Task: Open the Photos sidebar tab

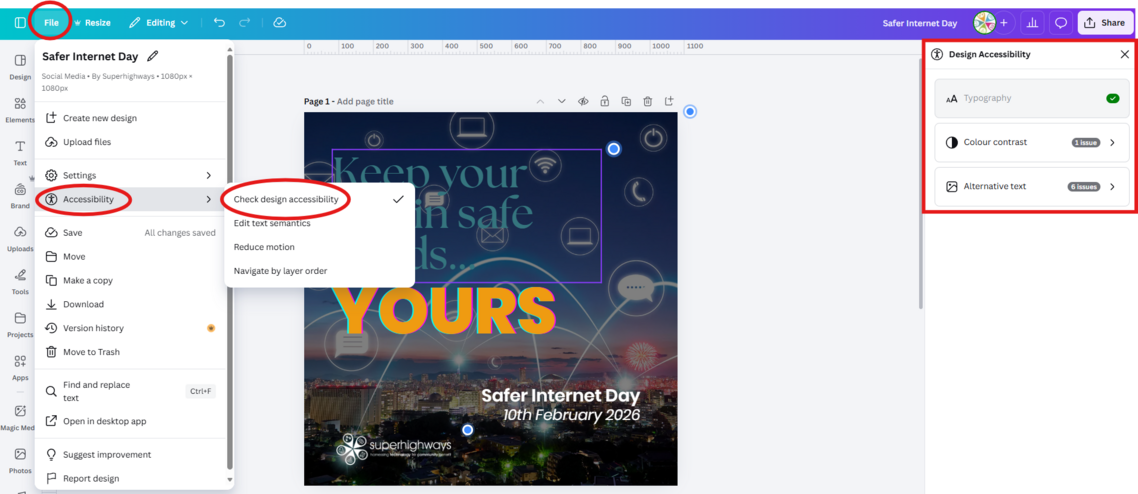Action: (20, 460)
